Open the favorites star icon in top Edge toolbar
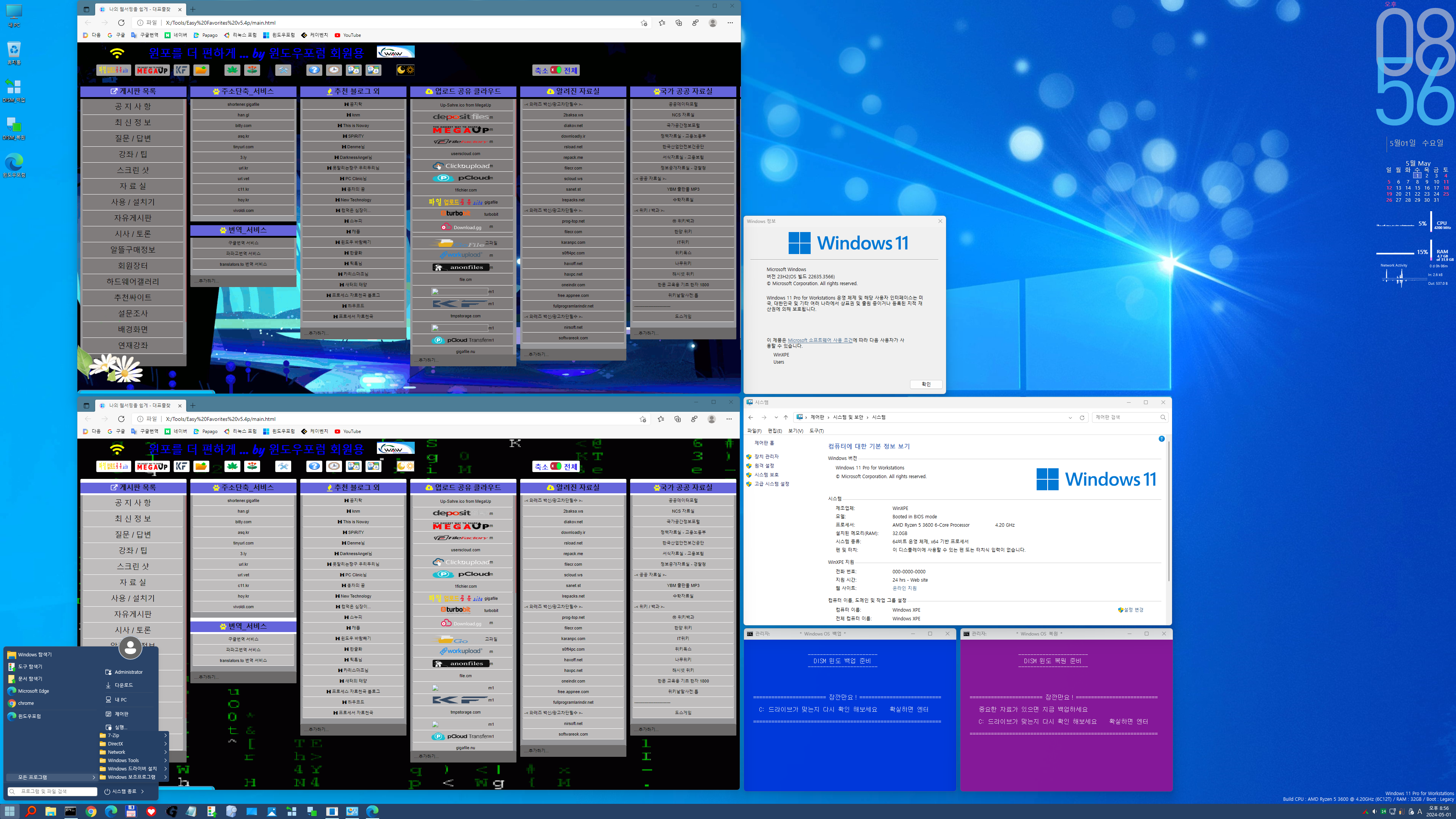The width and height of the screenshot is (1456, 819). (662, 23)
